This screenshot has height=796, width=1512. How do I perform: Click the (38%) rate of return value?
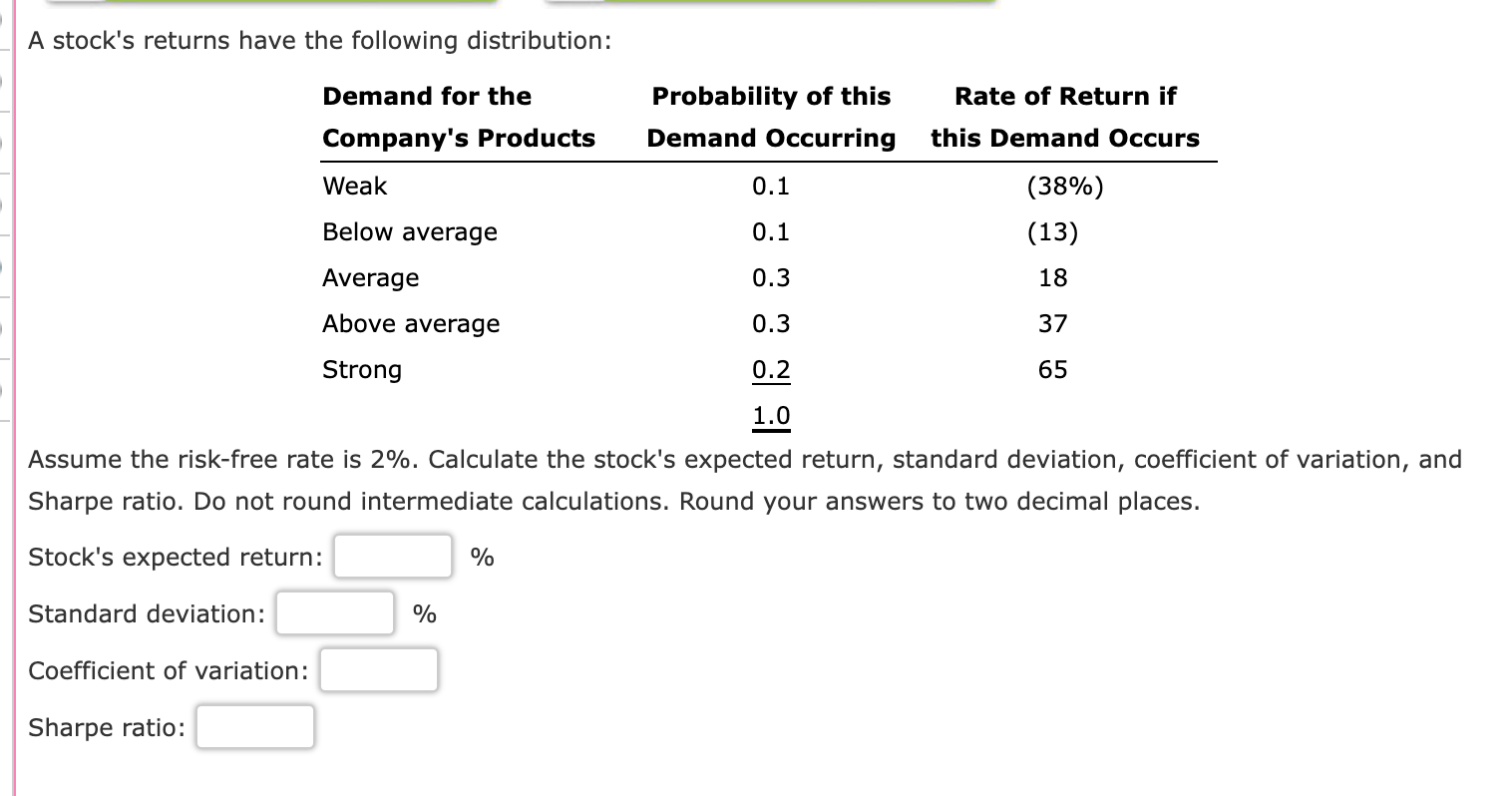point(1066,186)
